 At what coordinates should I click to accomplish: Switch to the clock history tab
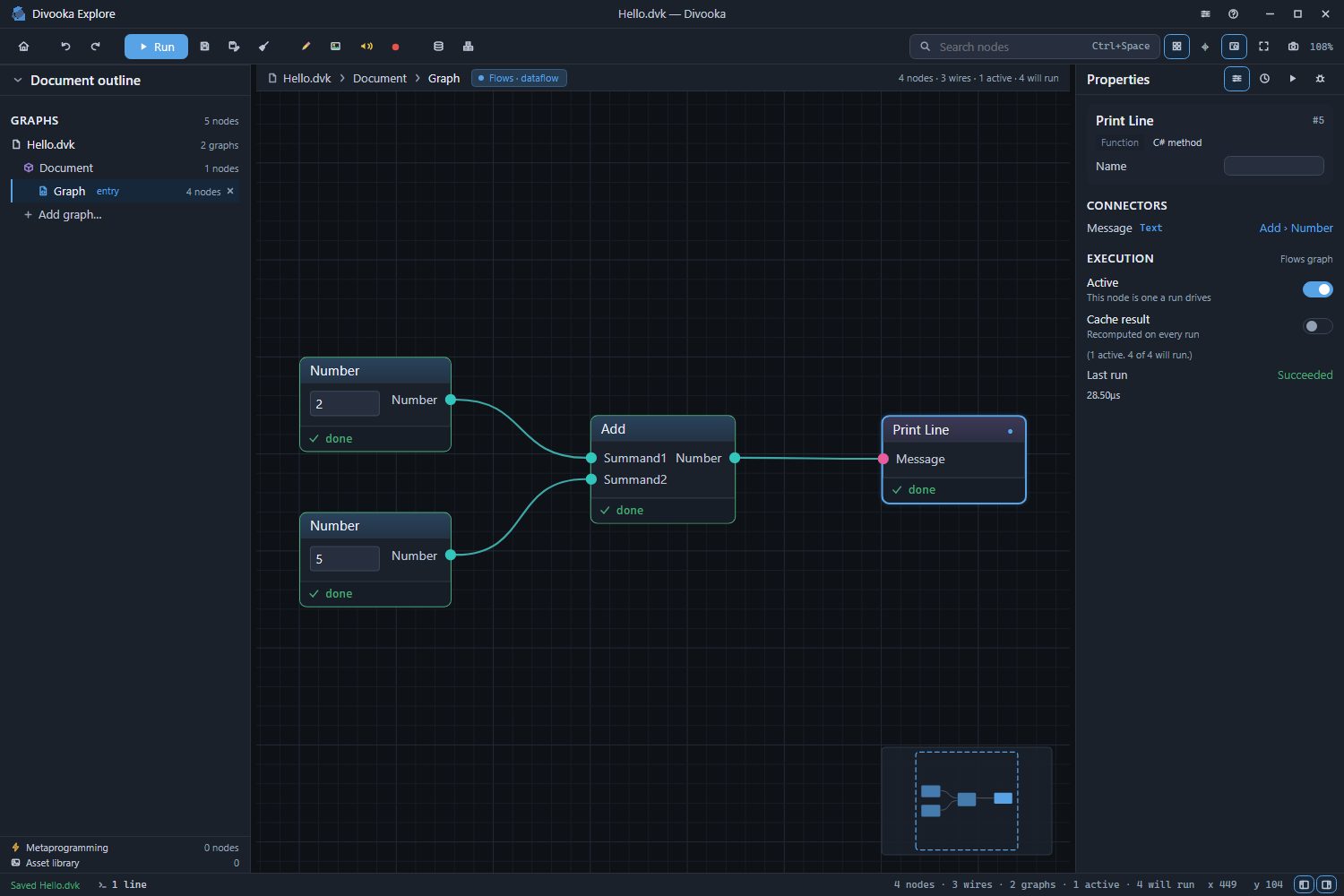[x=1264, y=79]
